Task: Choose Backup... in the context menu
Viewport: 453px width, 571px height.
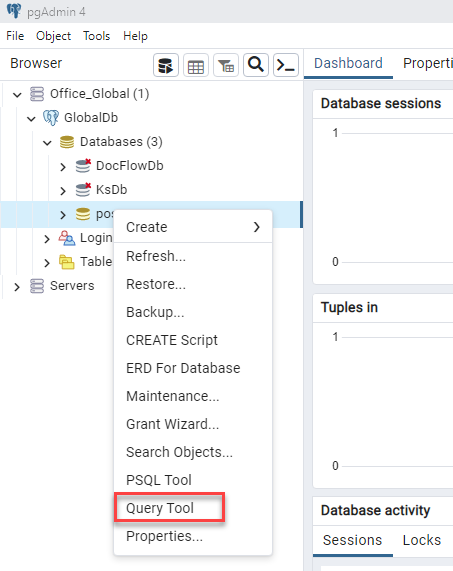Action: click(193, 312)
